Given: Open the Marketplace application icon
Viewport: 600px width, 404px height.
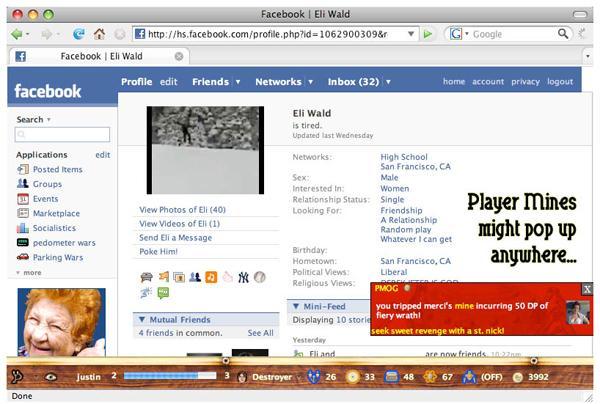Looking at the screenshot, I should [23, 213].
